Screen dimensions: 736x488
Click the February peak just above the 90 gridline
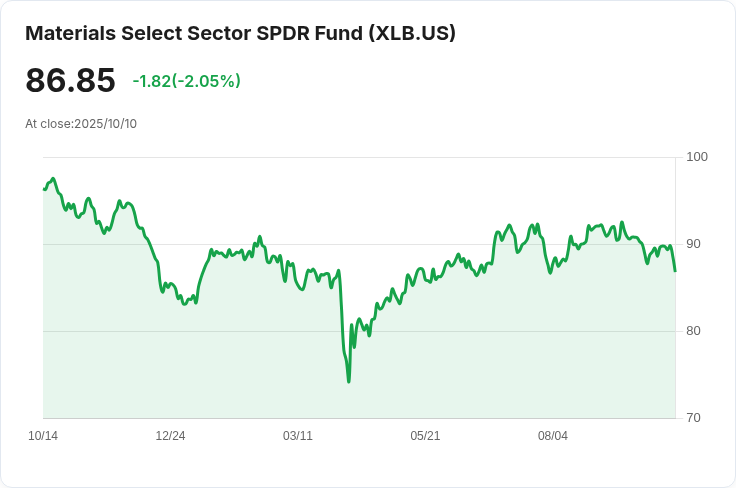click(260, 237)
